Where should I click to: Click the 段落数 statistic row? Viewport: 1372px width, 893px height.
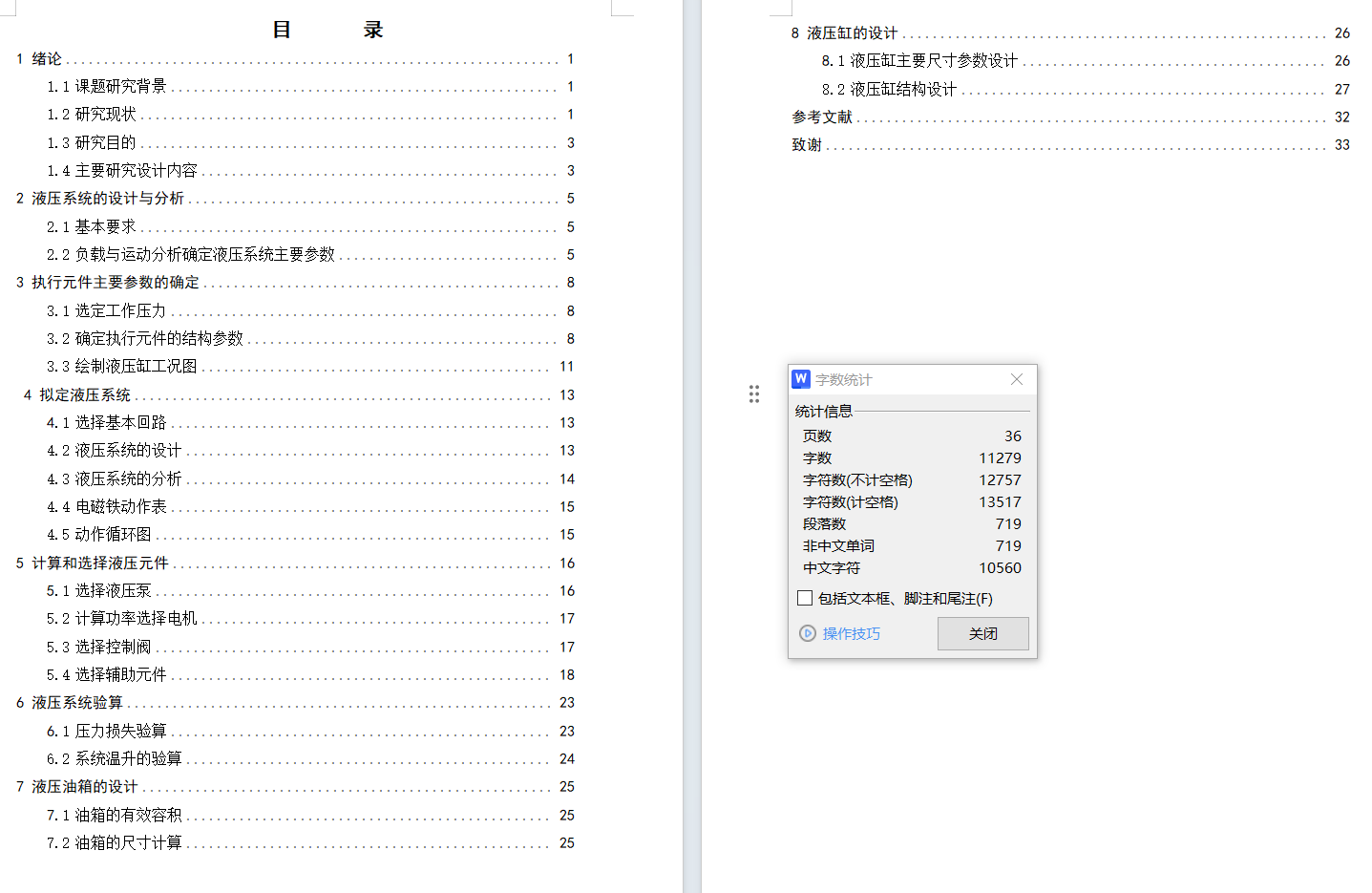point(912,523)
